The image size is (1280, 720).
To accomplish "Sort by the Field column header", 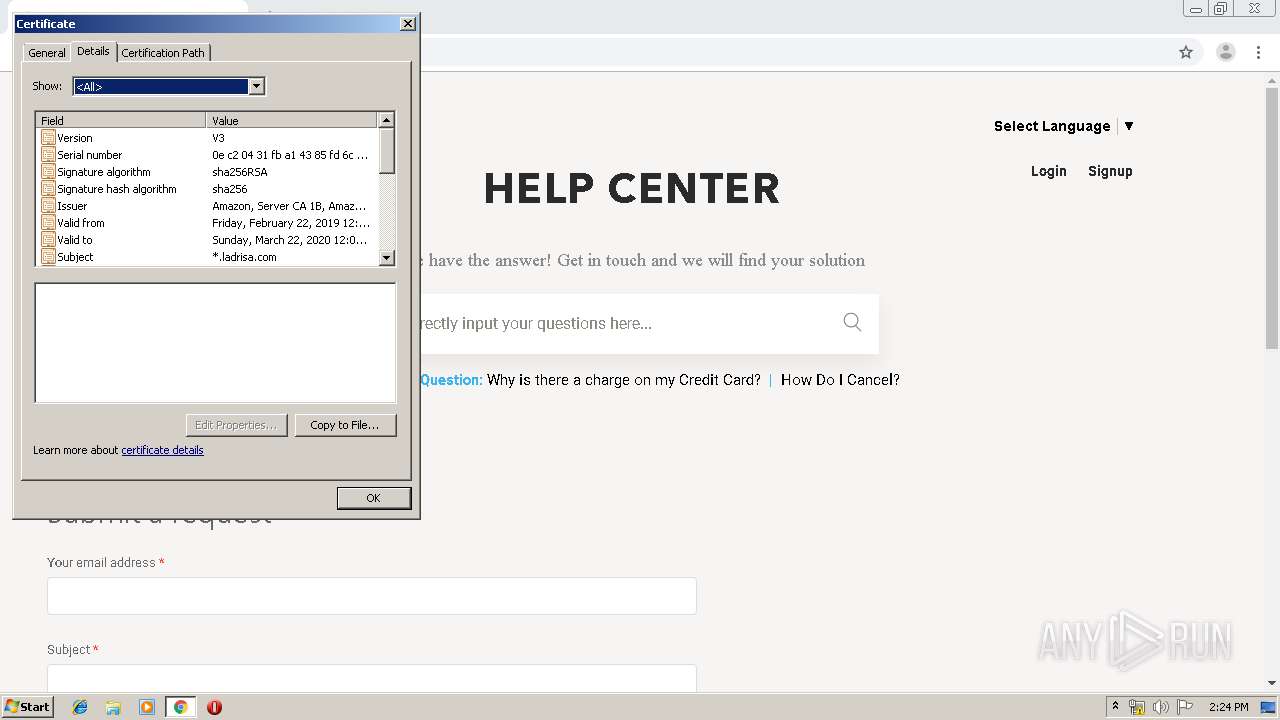I will [x=121, y=120].
